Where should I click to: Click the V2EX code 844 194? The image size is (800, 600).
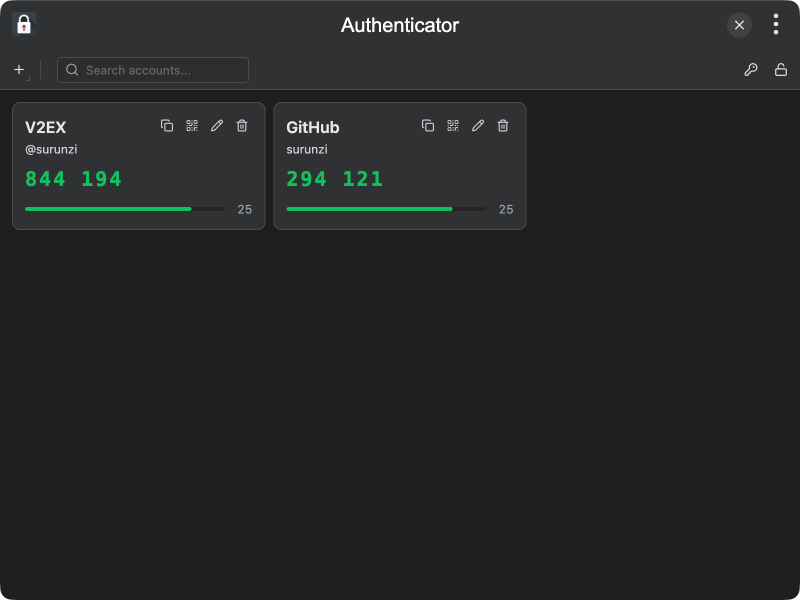74,180
